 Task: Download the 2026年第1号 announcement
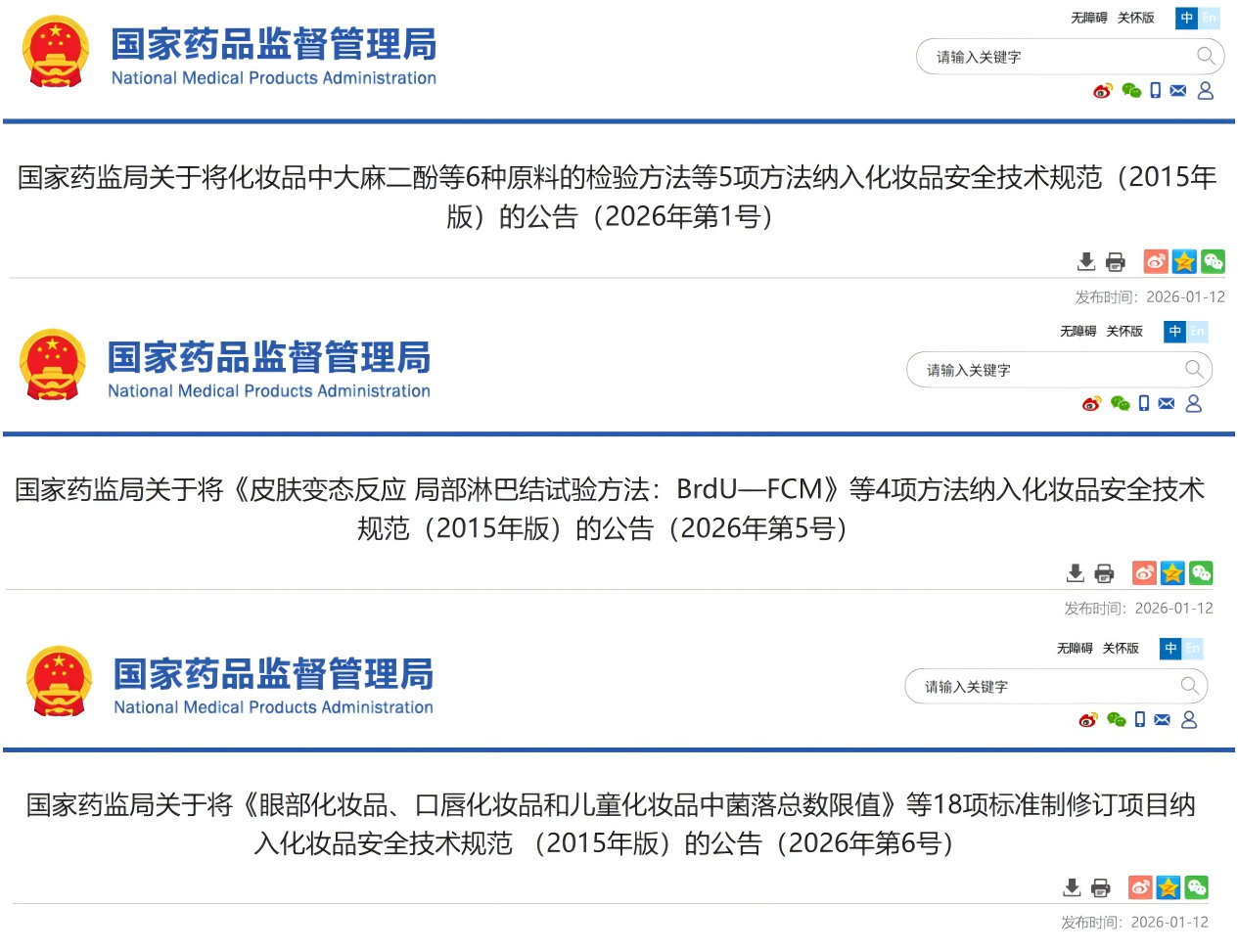[1086, 262]
